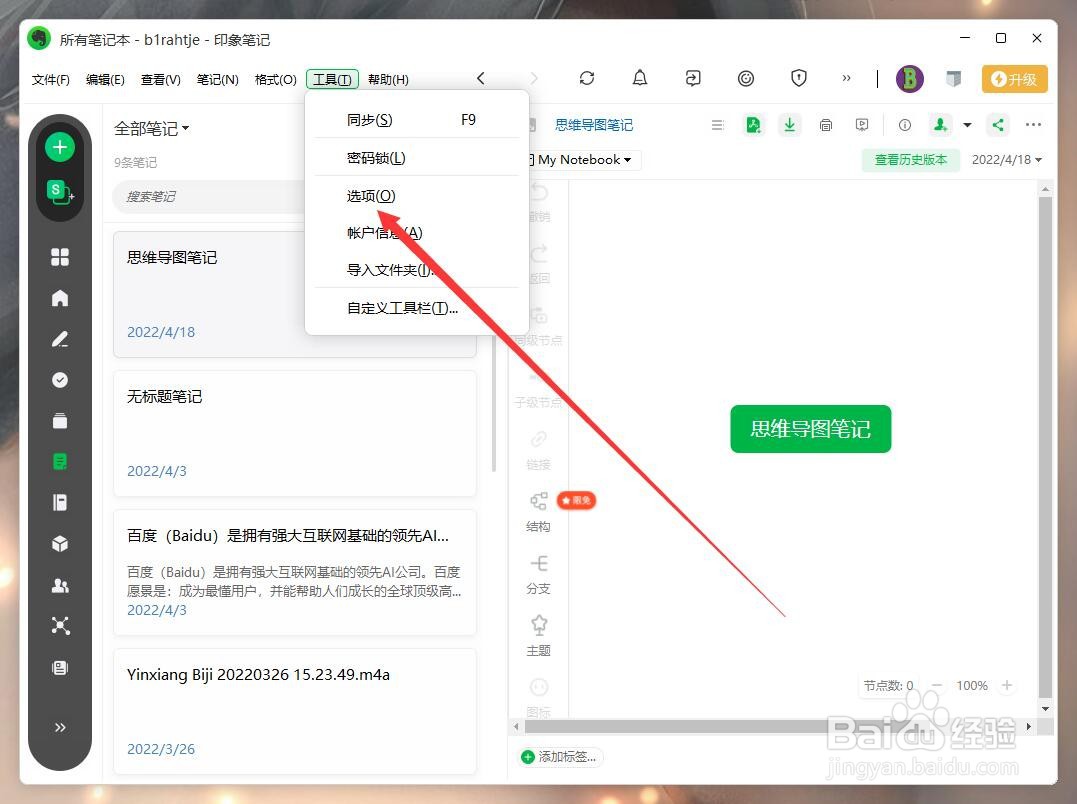The image size is (1077, 804).
Task: Open the cube icon in sidebar
Action: [60, 544]
